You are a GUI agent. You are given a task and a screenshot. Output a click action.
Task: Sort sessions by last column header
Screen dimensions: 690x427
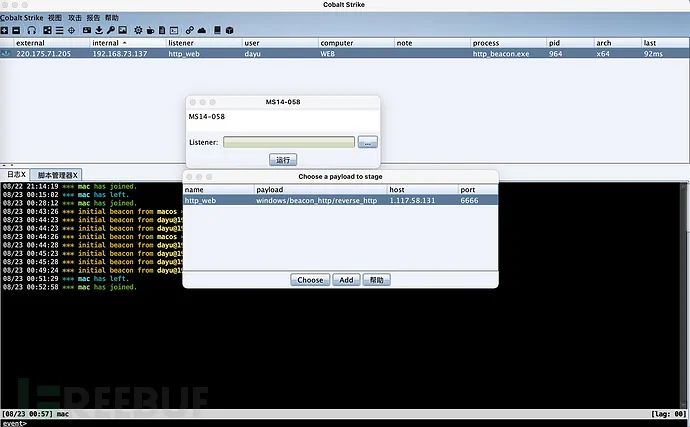tap(665, 43)
